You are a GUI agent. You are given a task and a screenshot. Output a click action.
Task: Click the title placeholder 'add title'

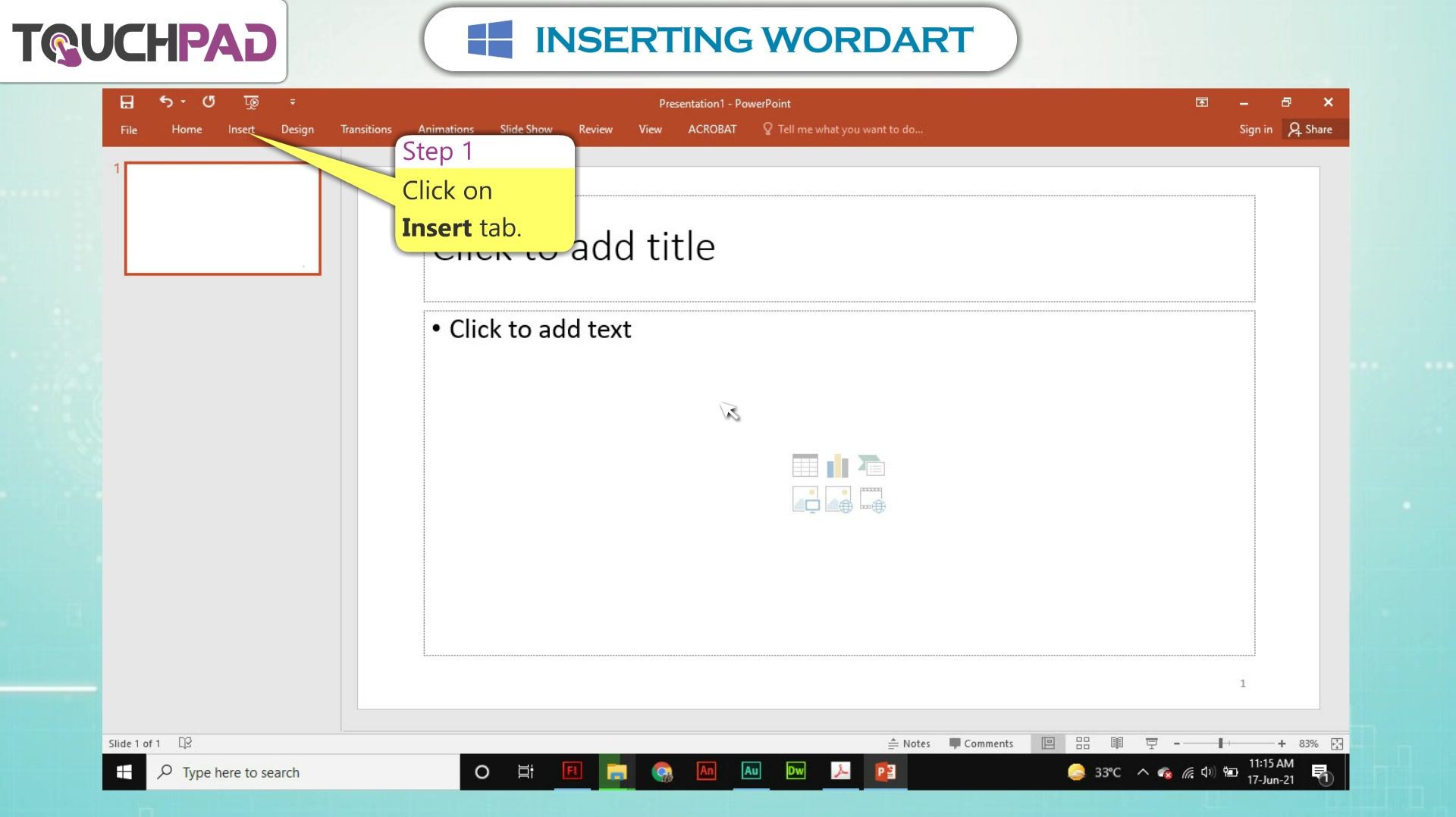[839, 249]
